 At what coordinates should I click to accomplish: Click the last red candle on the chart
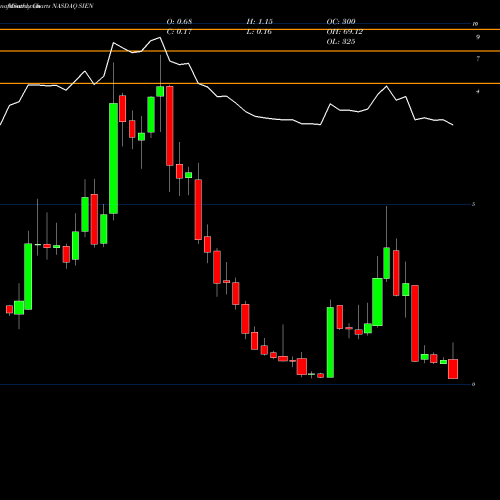453,369
